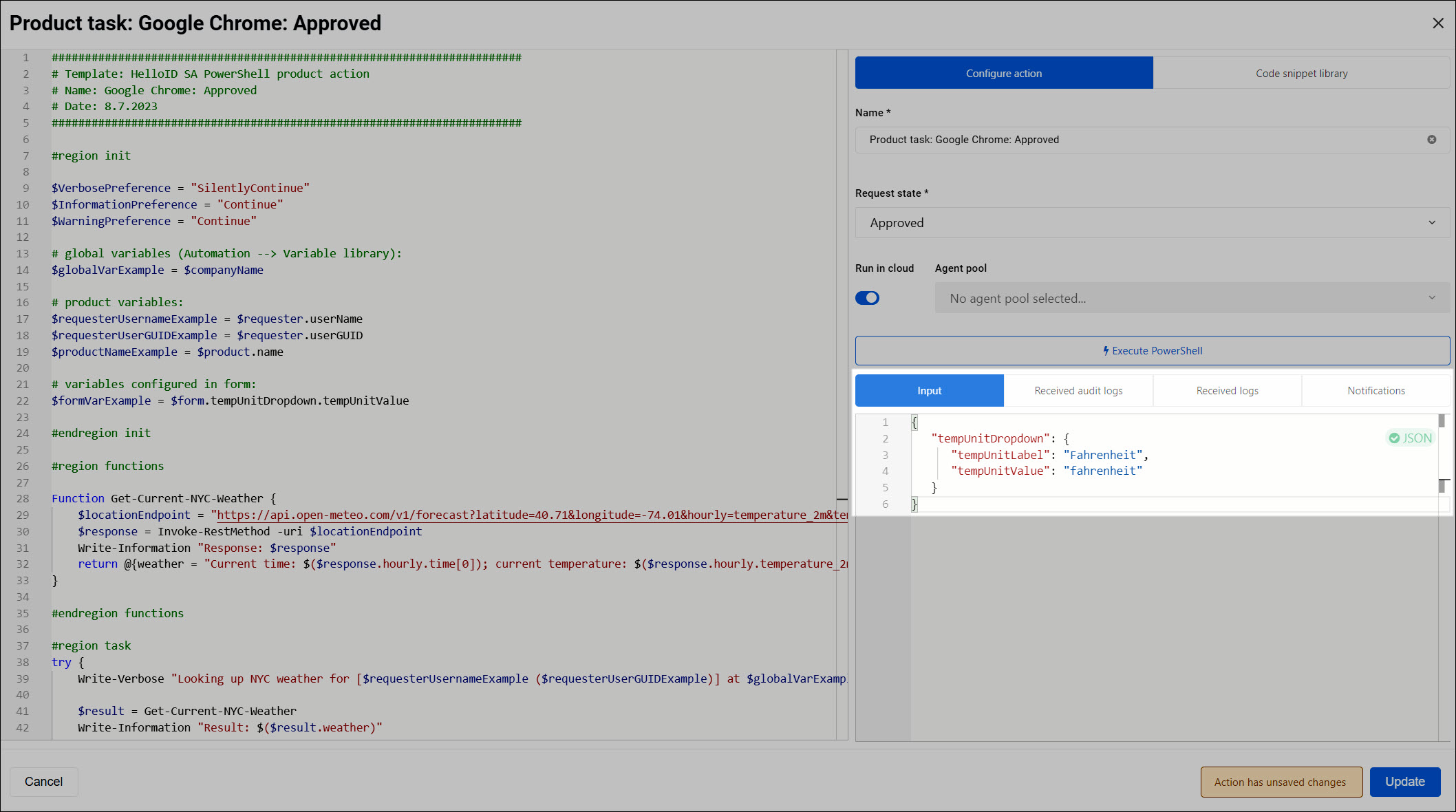Switch to Code snippet library tab

tap(1301, 73)
